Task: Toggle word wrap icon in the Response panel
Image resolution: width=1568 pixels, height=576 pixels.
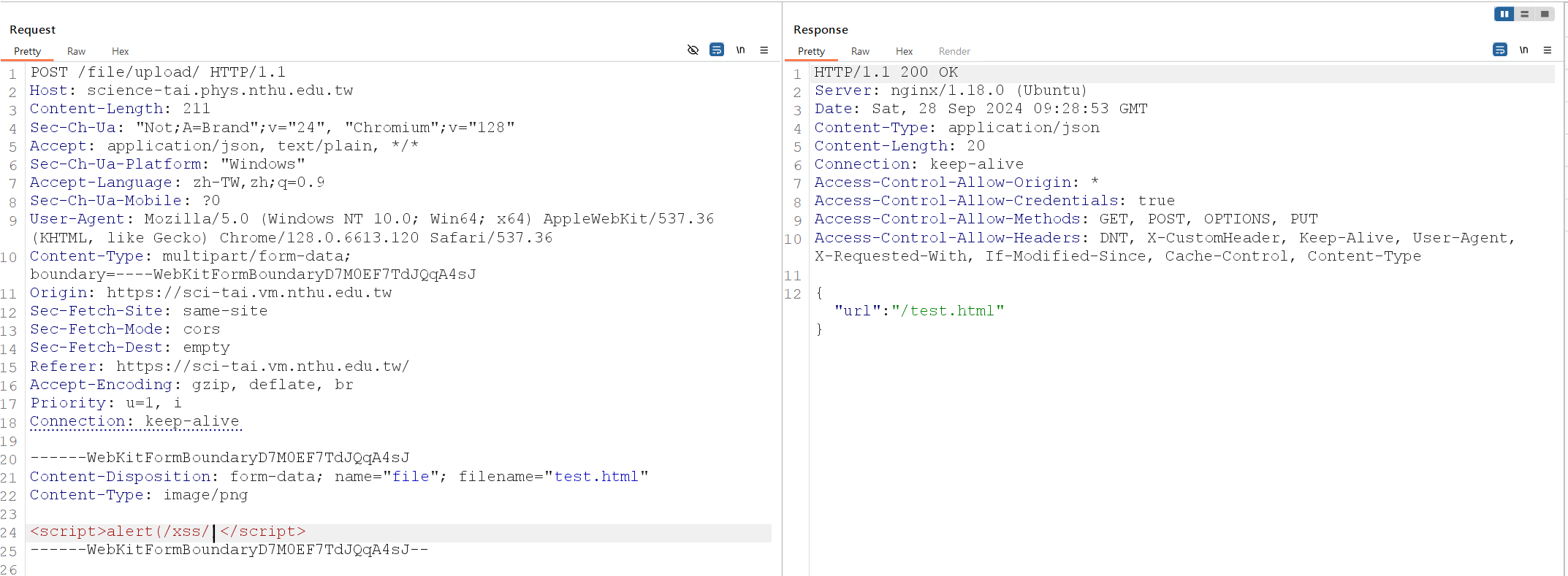Action: 1500,50
